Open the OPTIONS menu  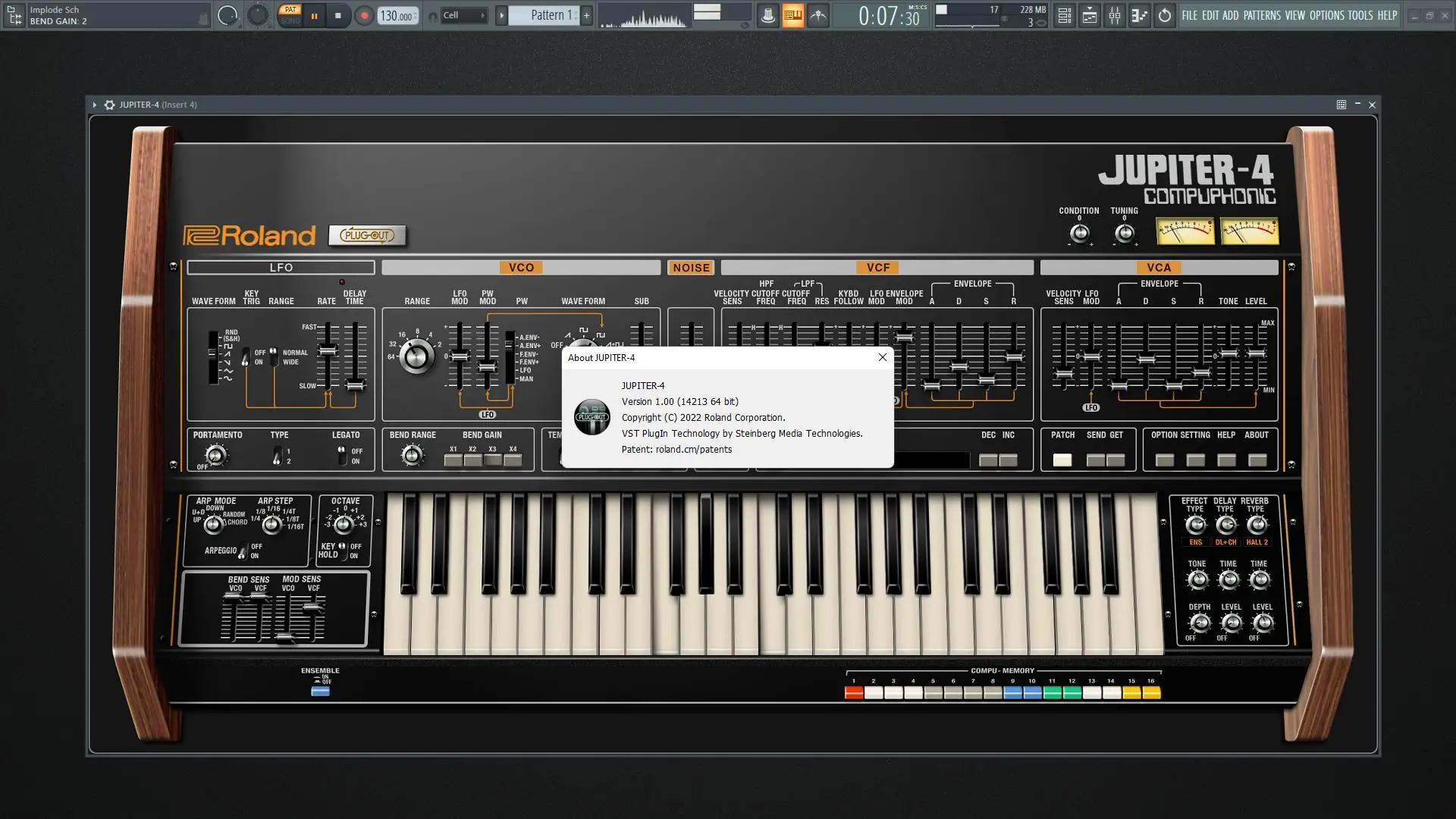point(1326,15)
